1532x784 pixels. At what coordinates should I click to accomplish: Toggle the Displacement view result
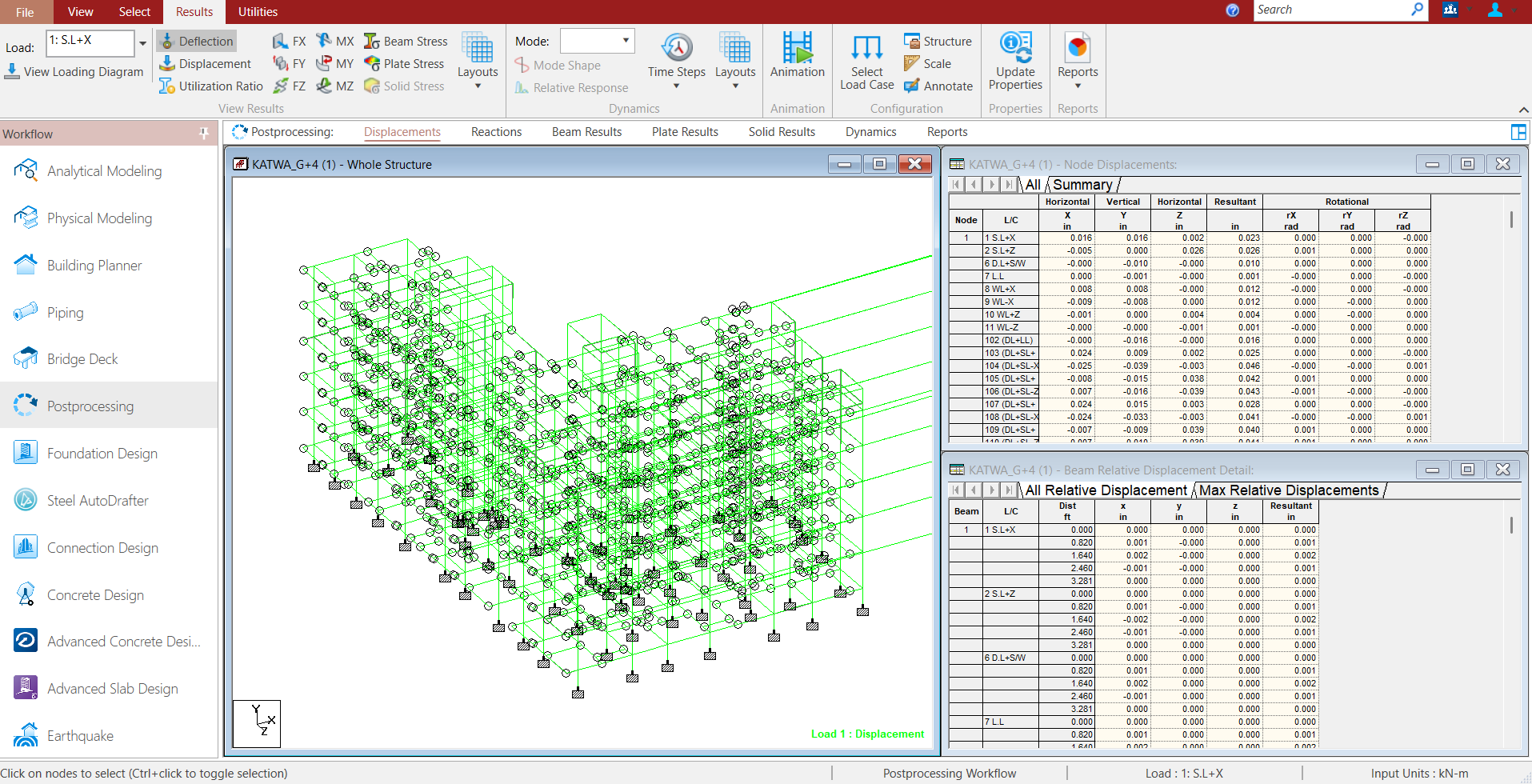pyautogui.click(x=206, y=64)
